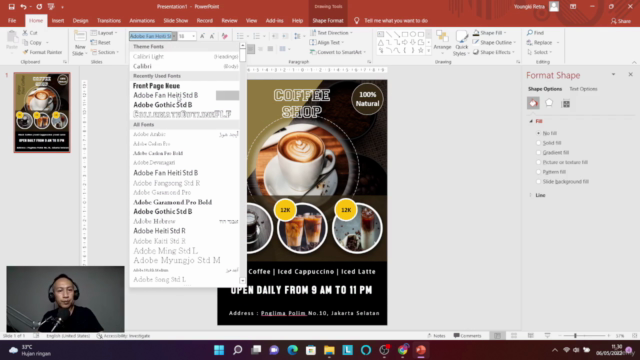
Task: Click Comments button in status bar
Action: [x=468, y=336]
